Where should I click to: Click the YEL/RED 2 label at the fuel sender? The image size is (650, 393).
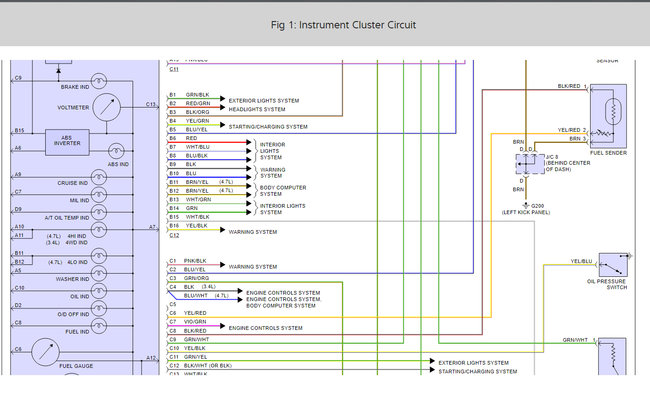572,130
